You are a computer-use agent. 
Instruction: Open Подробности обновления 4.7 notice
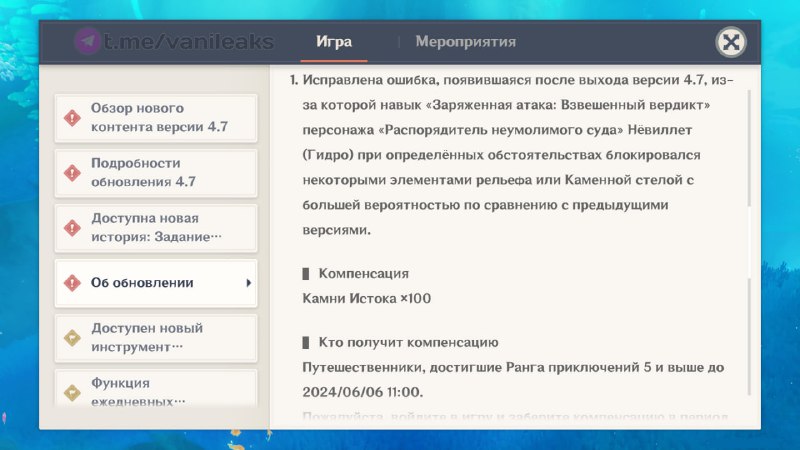(156, 173)
